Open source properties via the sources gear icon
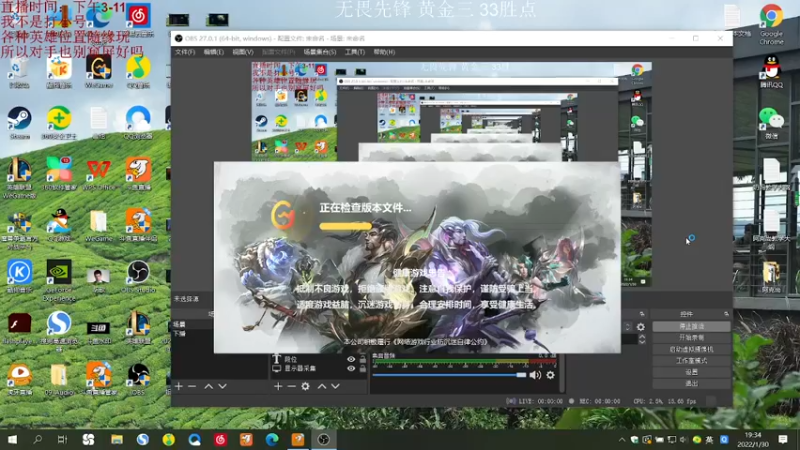The width and height of the screenshot is (800, 450). click(x=305, y=386)
